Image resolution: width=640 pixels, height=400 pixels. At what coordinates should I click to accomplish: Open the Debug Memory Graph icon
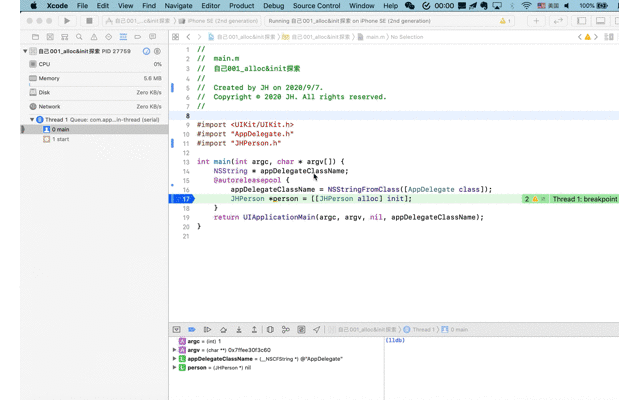click(286, 329)
